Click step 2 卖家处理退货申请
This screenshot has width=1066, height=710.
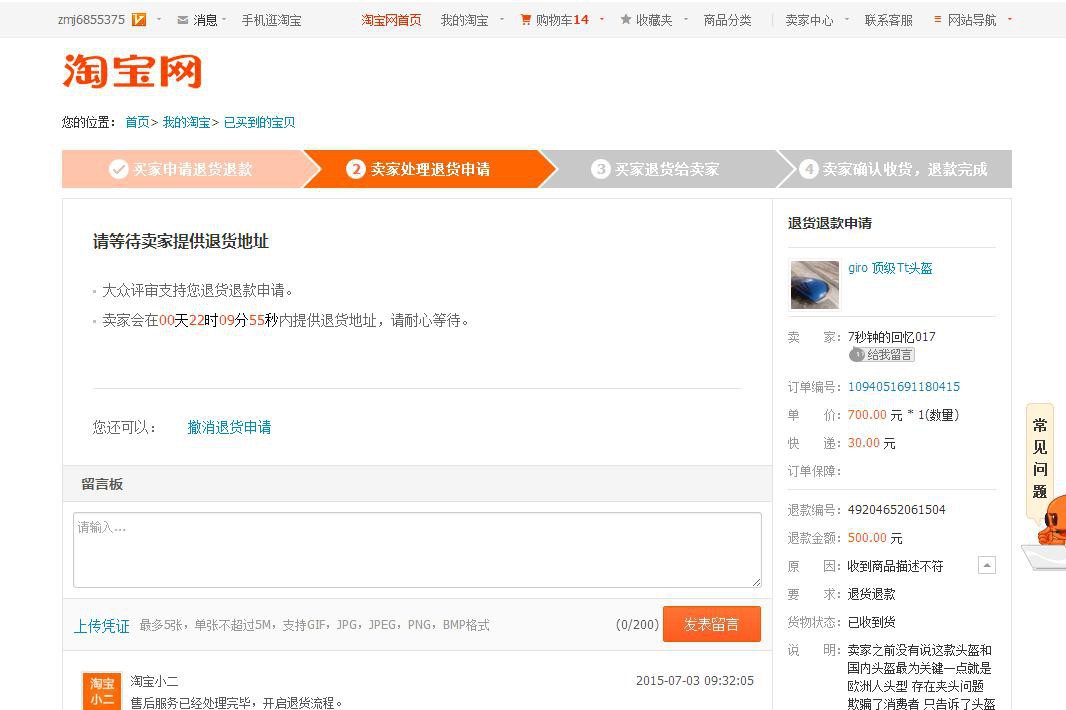(430, 169)
